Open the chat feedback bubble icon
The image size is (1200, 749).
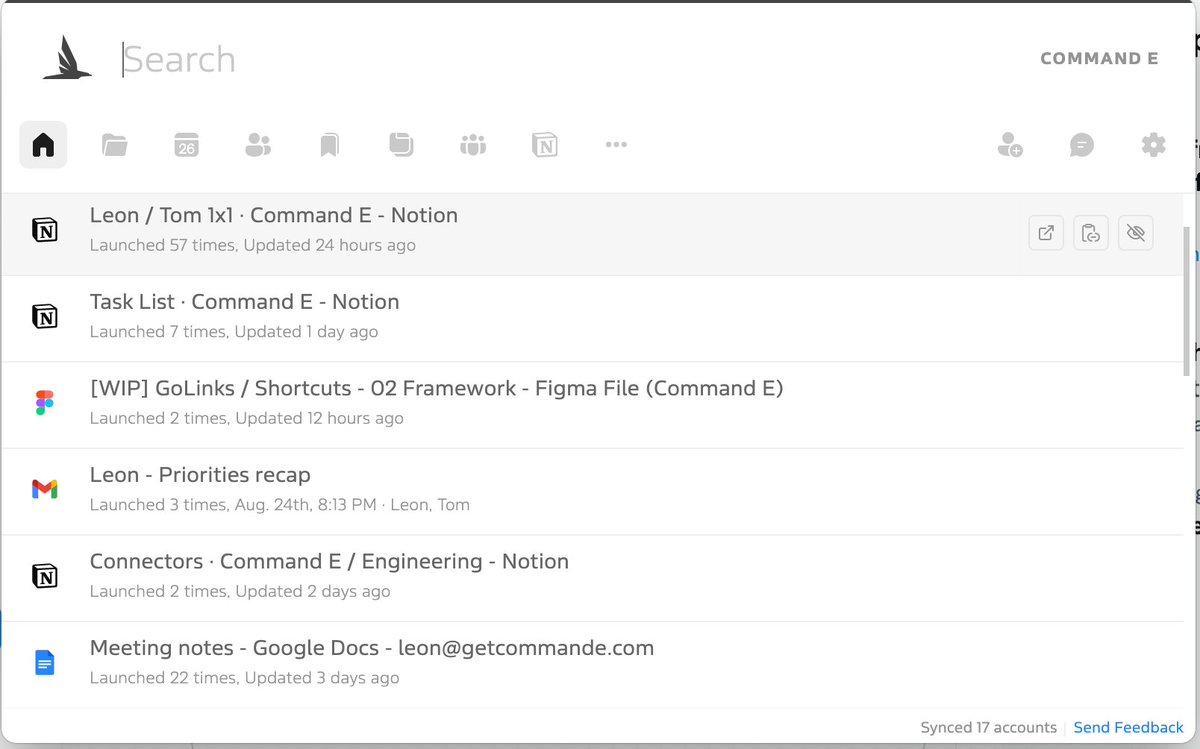point(1081,145)
